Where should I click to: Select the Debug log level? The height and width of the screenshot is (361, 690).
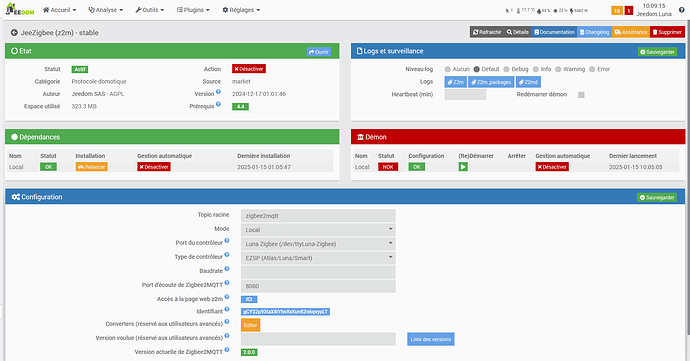click(x=506, y=69)
